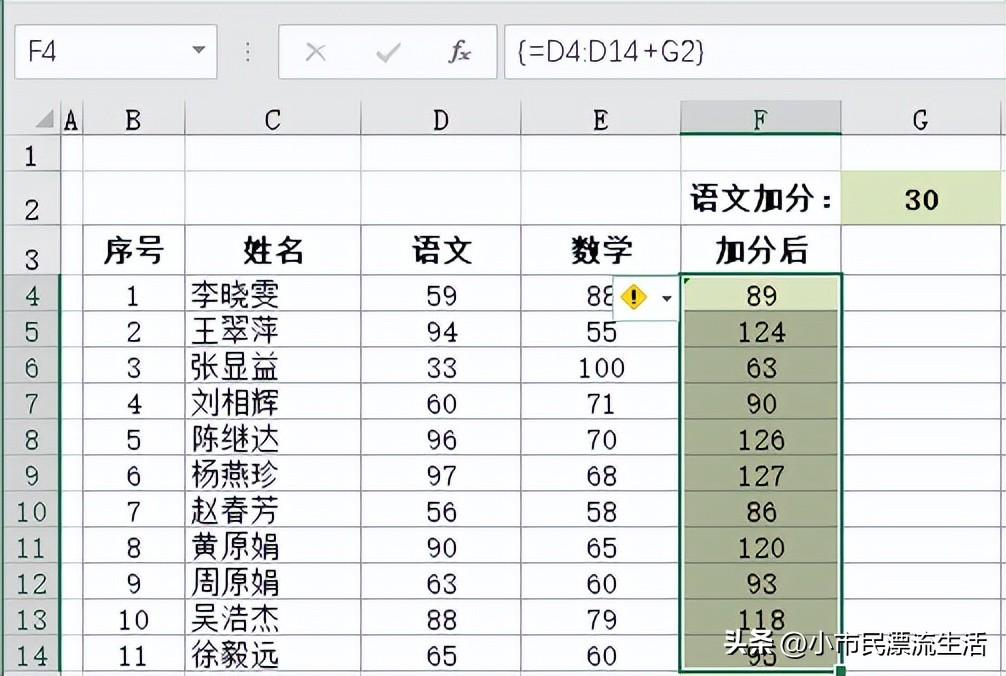Click name cell 周原娟
Image resolution: width=1006 pixels, height=676 pixels.
click(x=273, y=582)
